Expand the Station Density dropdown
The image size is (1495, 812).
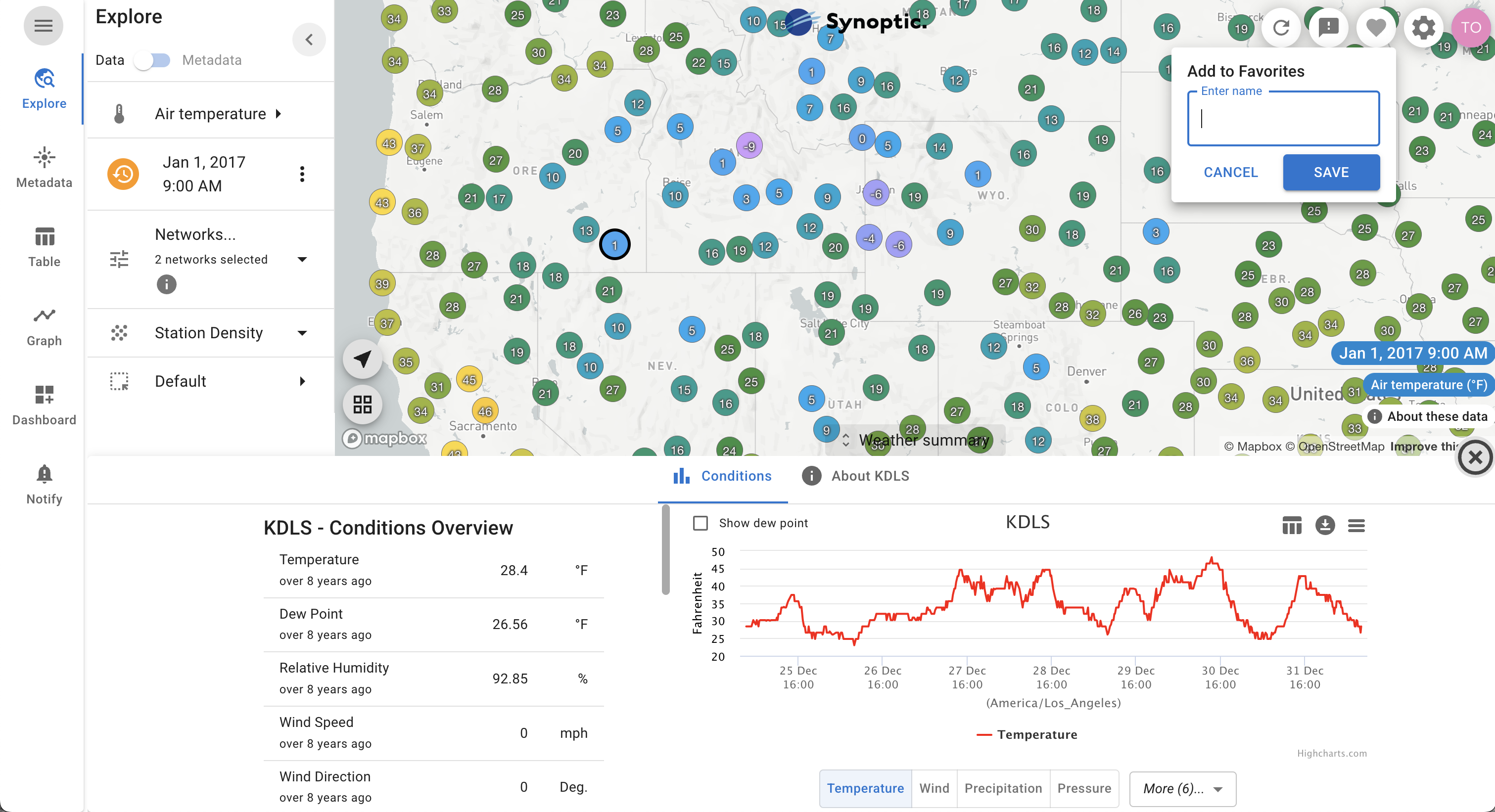click(x=302, y=333)
